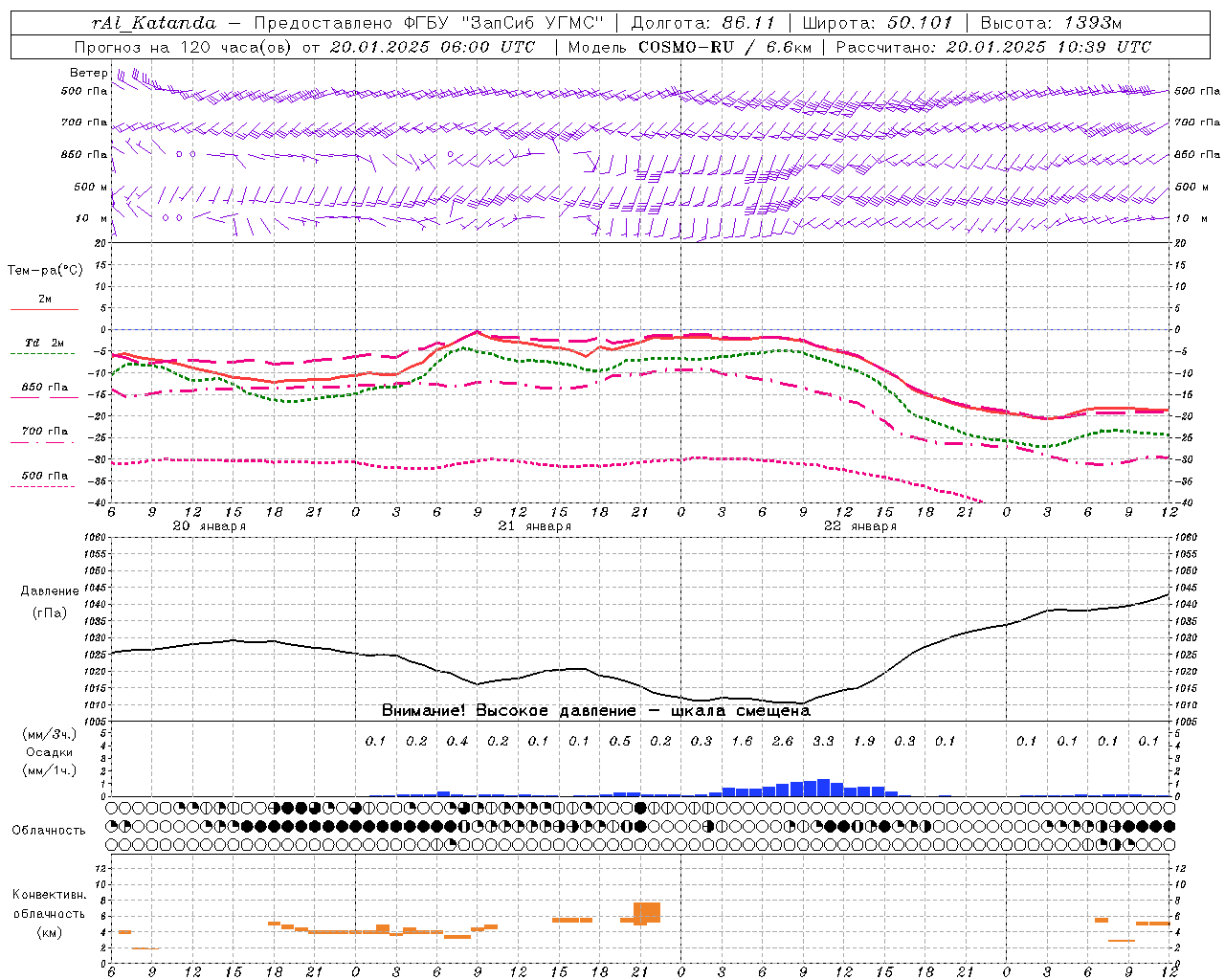The height and width of the screenshot is (980, 1225).
Task: Select the forecast start '20.01.2025 06:00 UTC'
Action: [x=433, y=47]
